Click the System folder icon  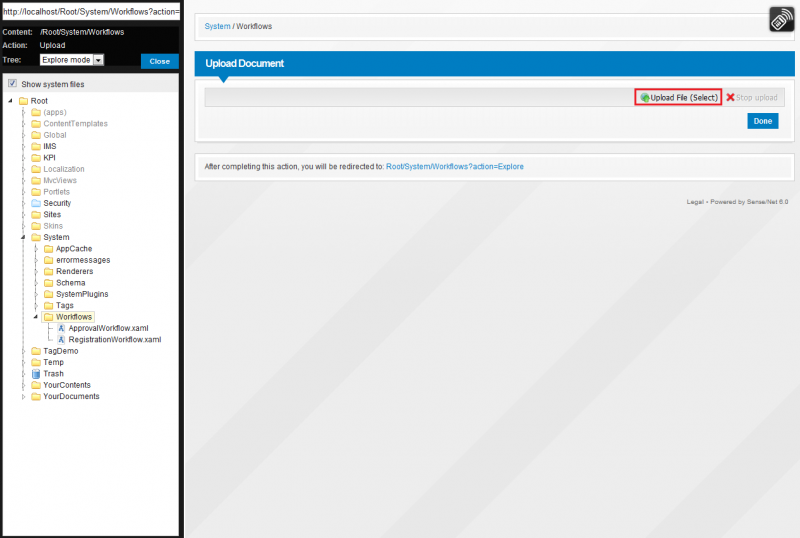[36, 237]
